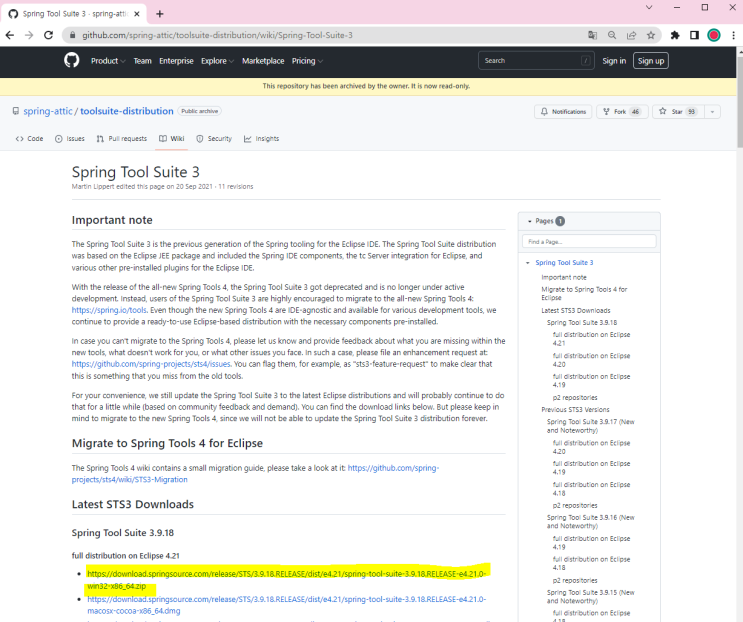This screenshot has width=743, height=622.
Task: Click the Find a Page search field
Action: [589, 242]
